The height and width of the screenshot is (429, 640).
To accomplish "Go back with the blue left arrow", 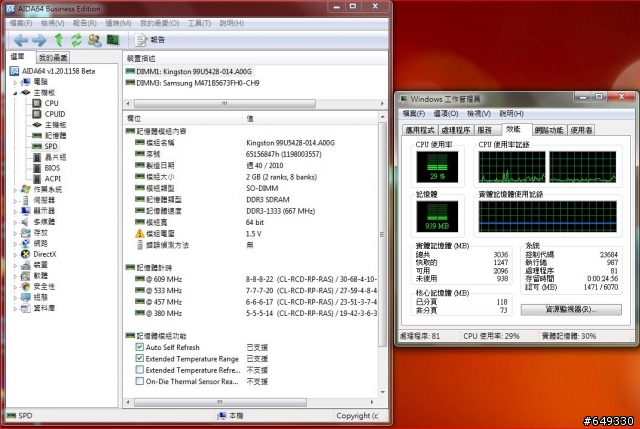I will pyautogui.click(x=21, y=40).
